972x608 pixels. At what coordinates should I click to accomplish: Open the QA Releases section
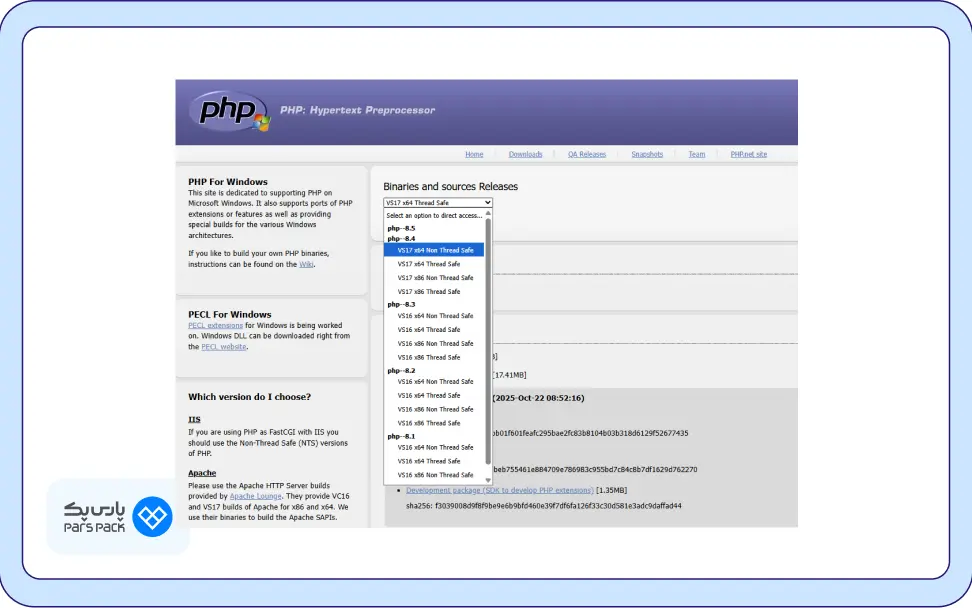[588, 154]
